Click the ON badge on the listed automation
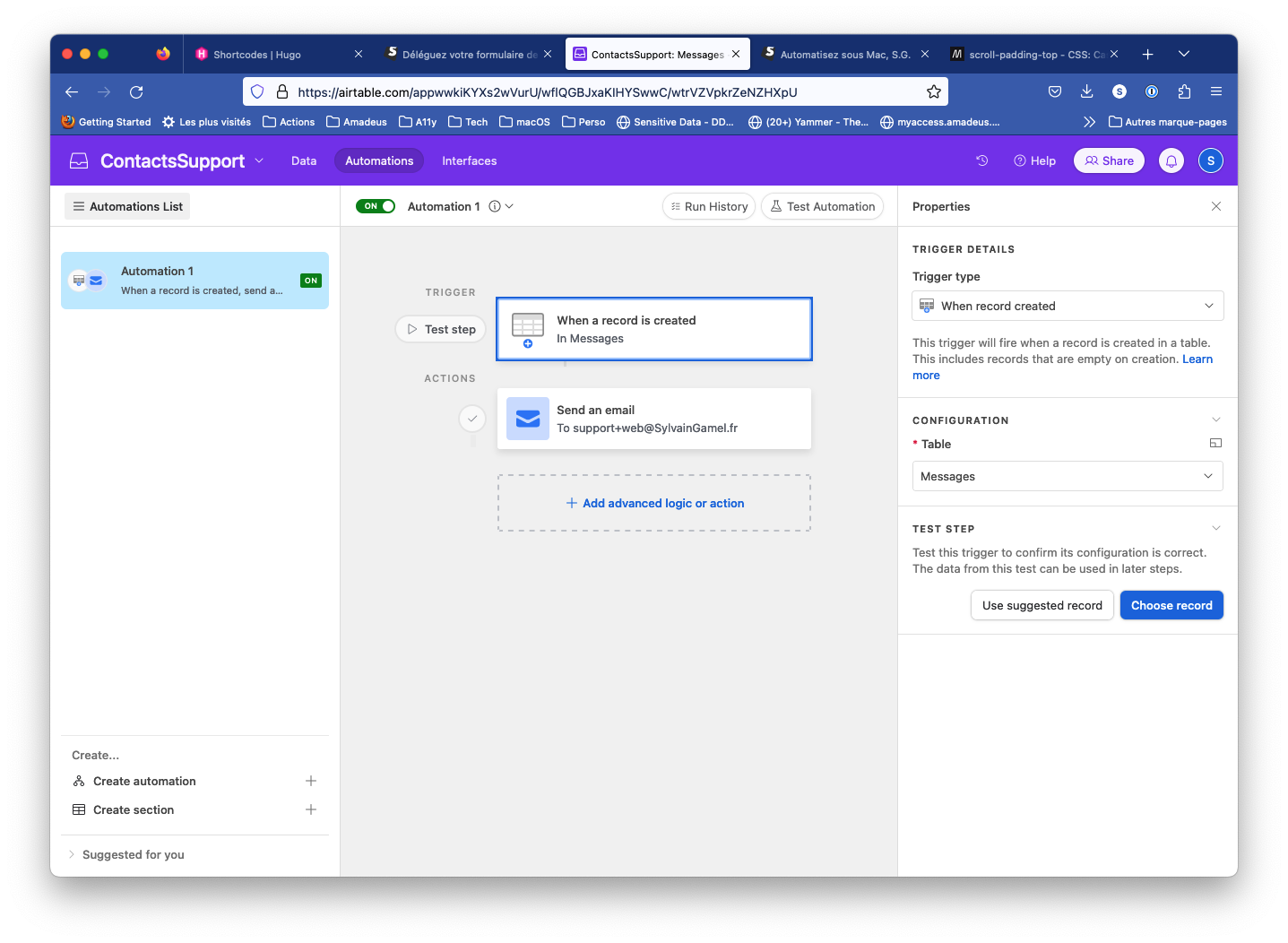 pos(311,280)
